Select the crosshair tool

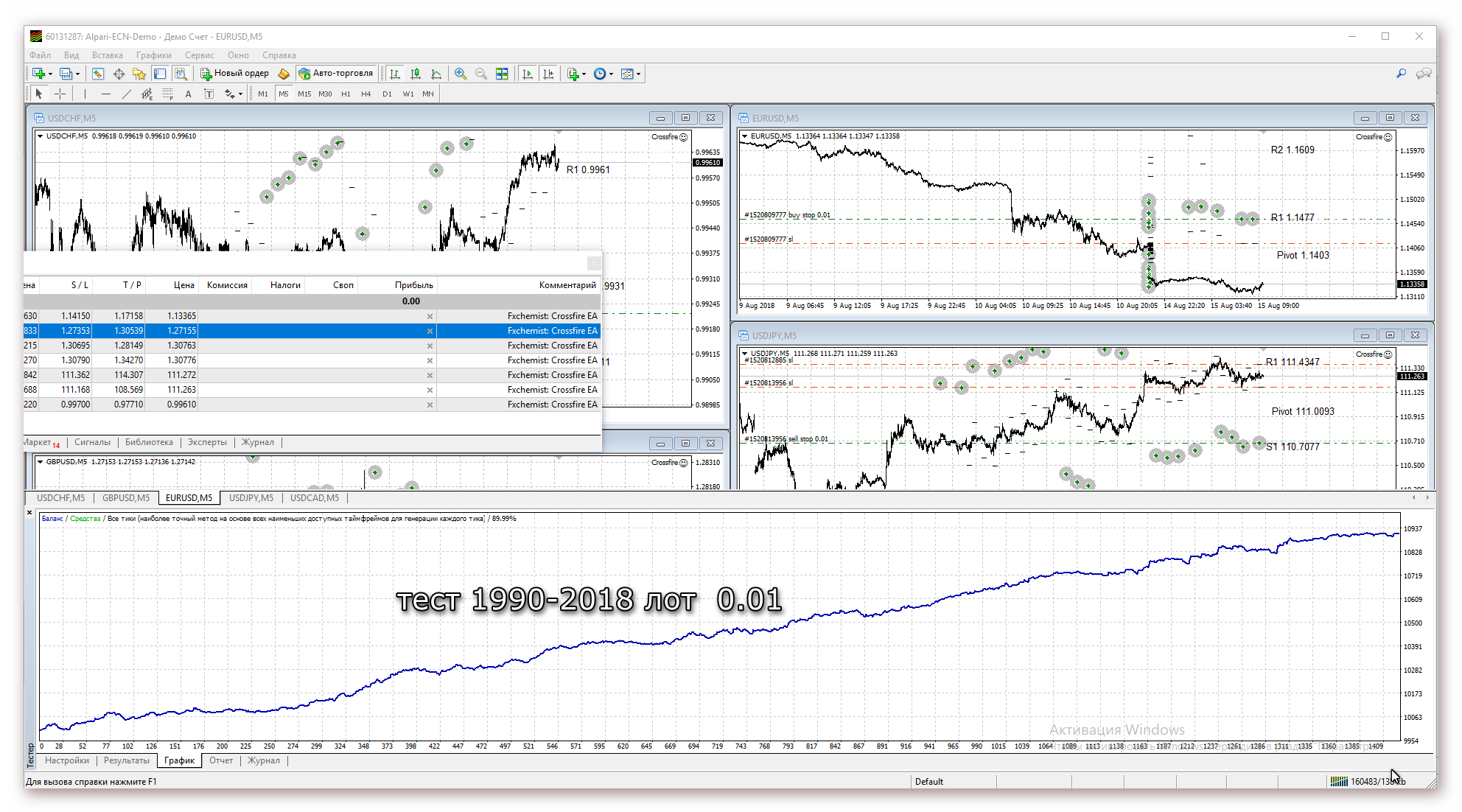point(60,94)
